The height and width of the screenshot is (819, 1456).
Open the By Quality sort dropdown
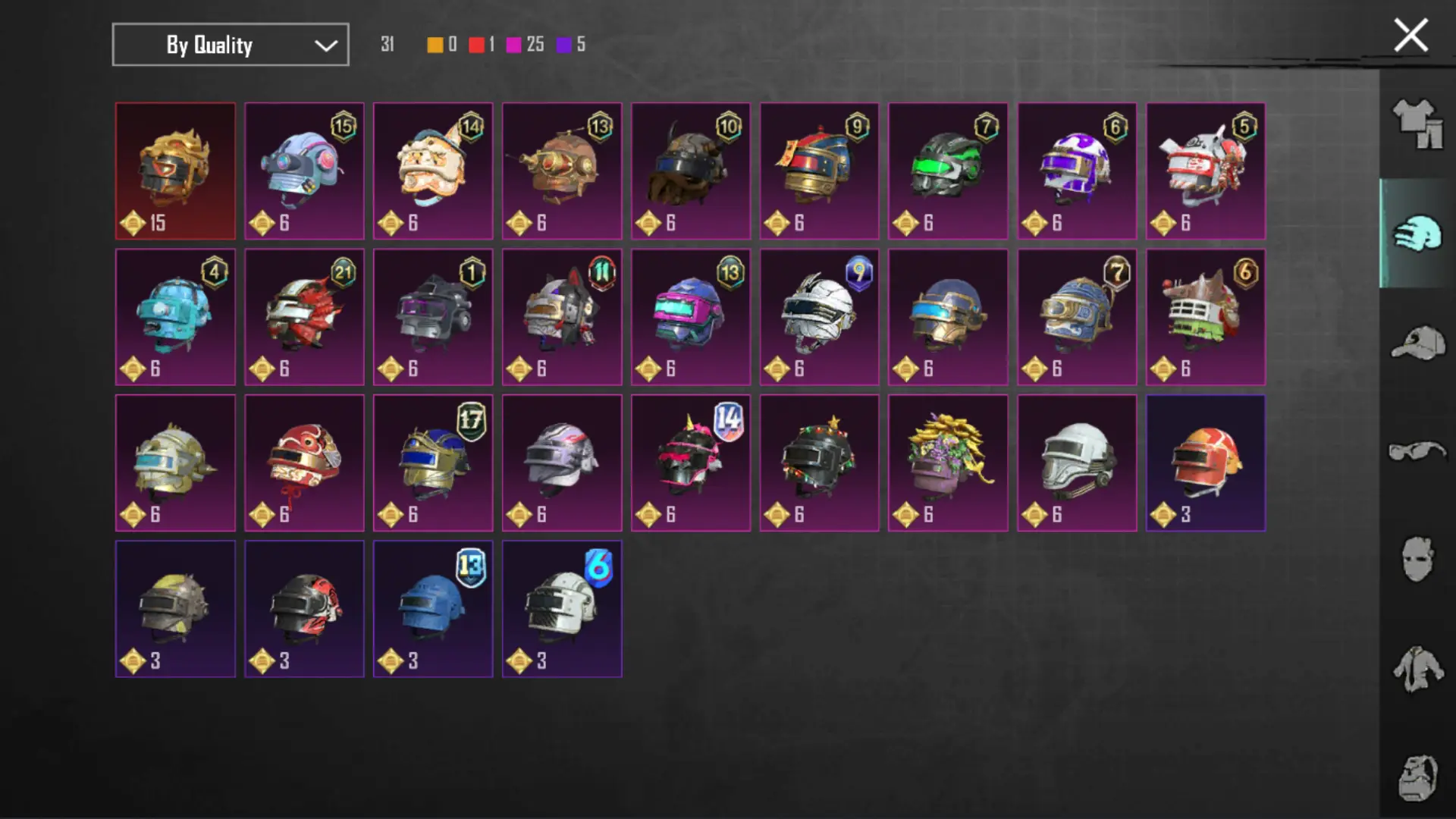click(x=231, y=45)
